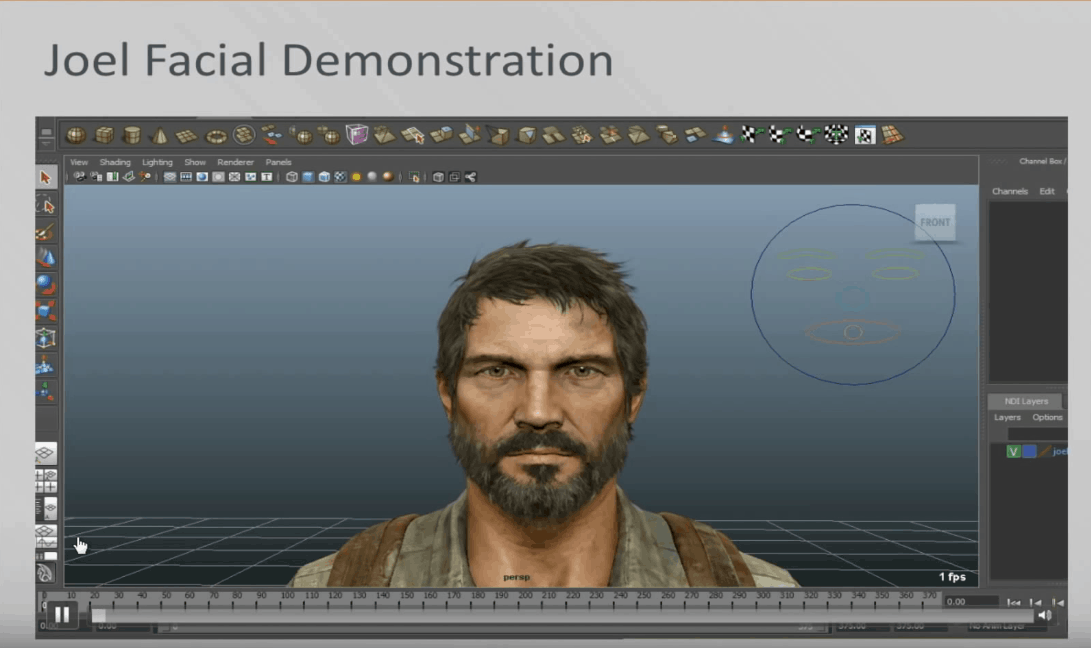The image size is (1091, 648).
Task: Open the Show panel menu
Action: tap(195, 162)
